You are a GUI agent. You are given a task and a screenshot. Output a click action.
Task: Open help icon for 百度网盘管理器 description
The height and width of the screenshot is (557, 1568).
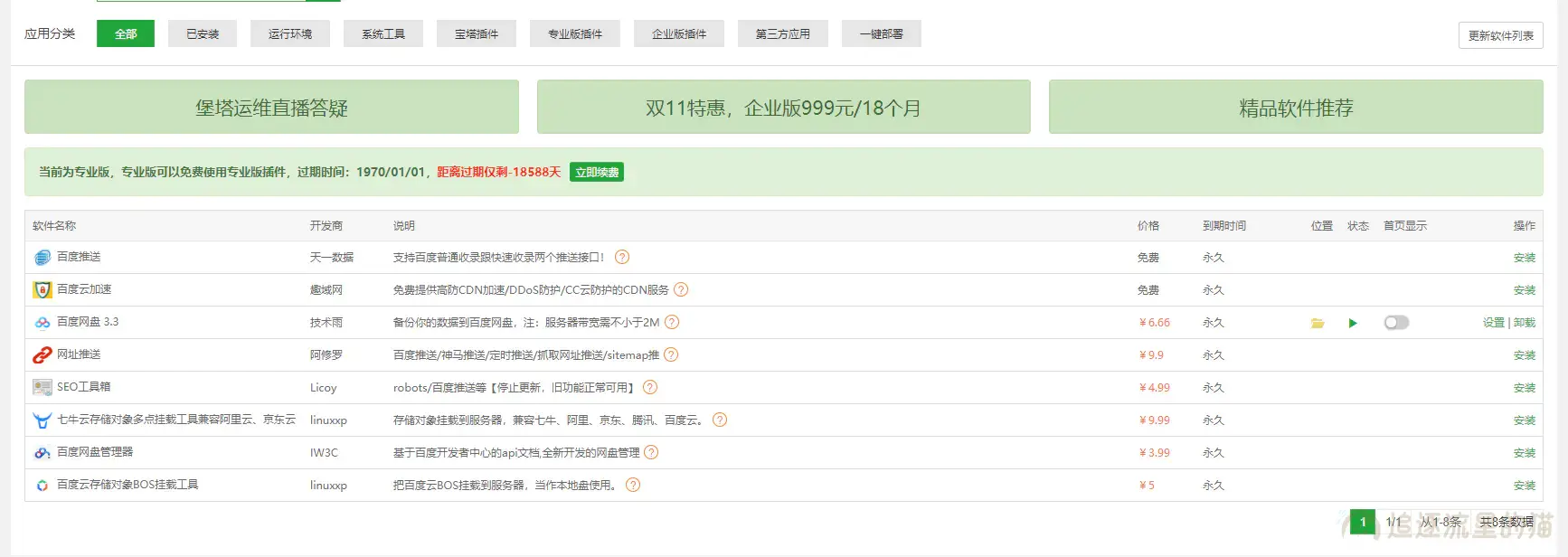coord(651,452)
